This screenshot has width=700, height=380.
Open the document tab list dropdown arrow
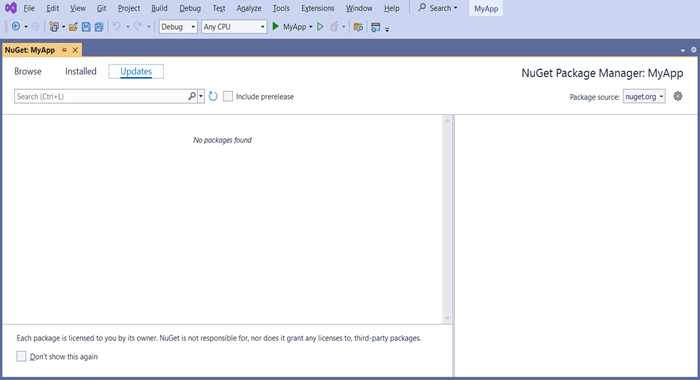click(x=683, y=50)
